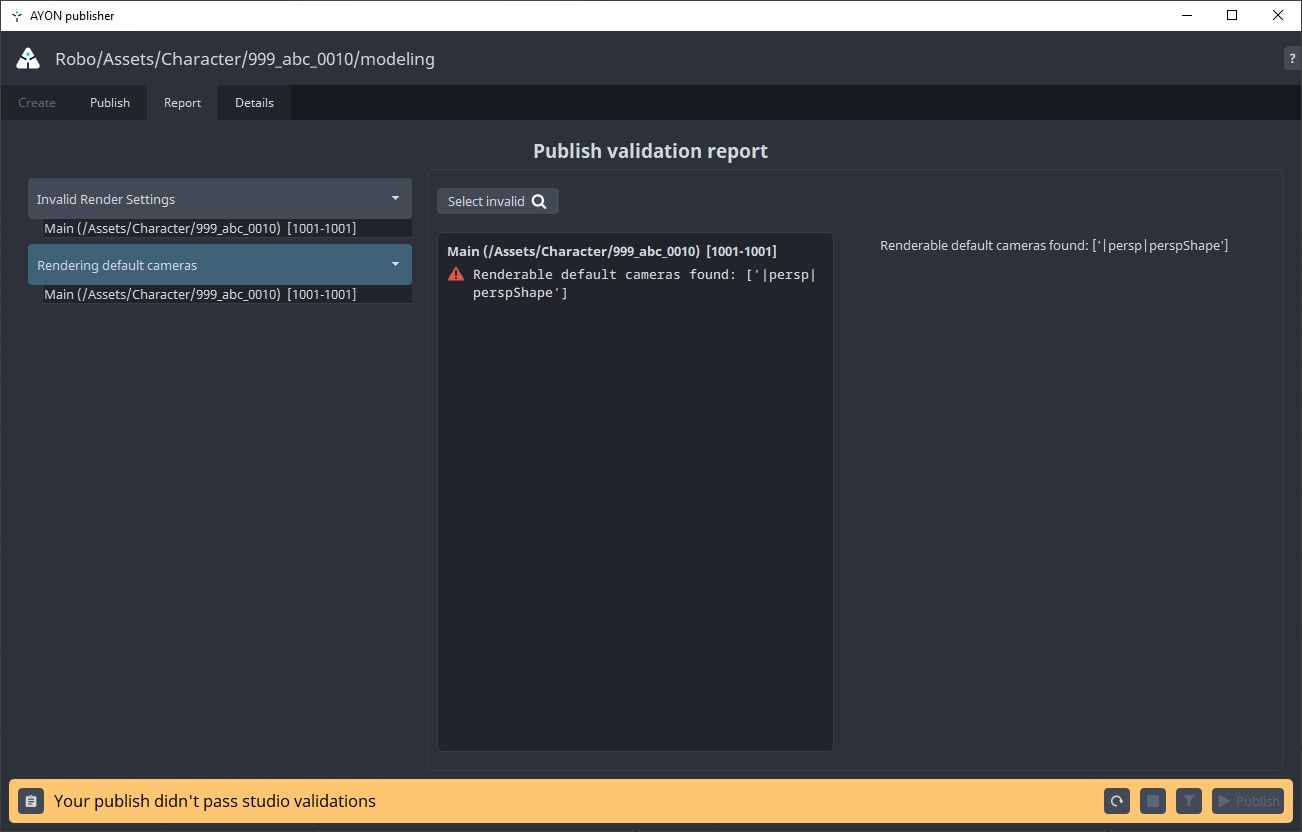Switch to the Publish tab

tap(109, 102)
